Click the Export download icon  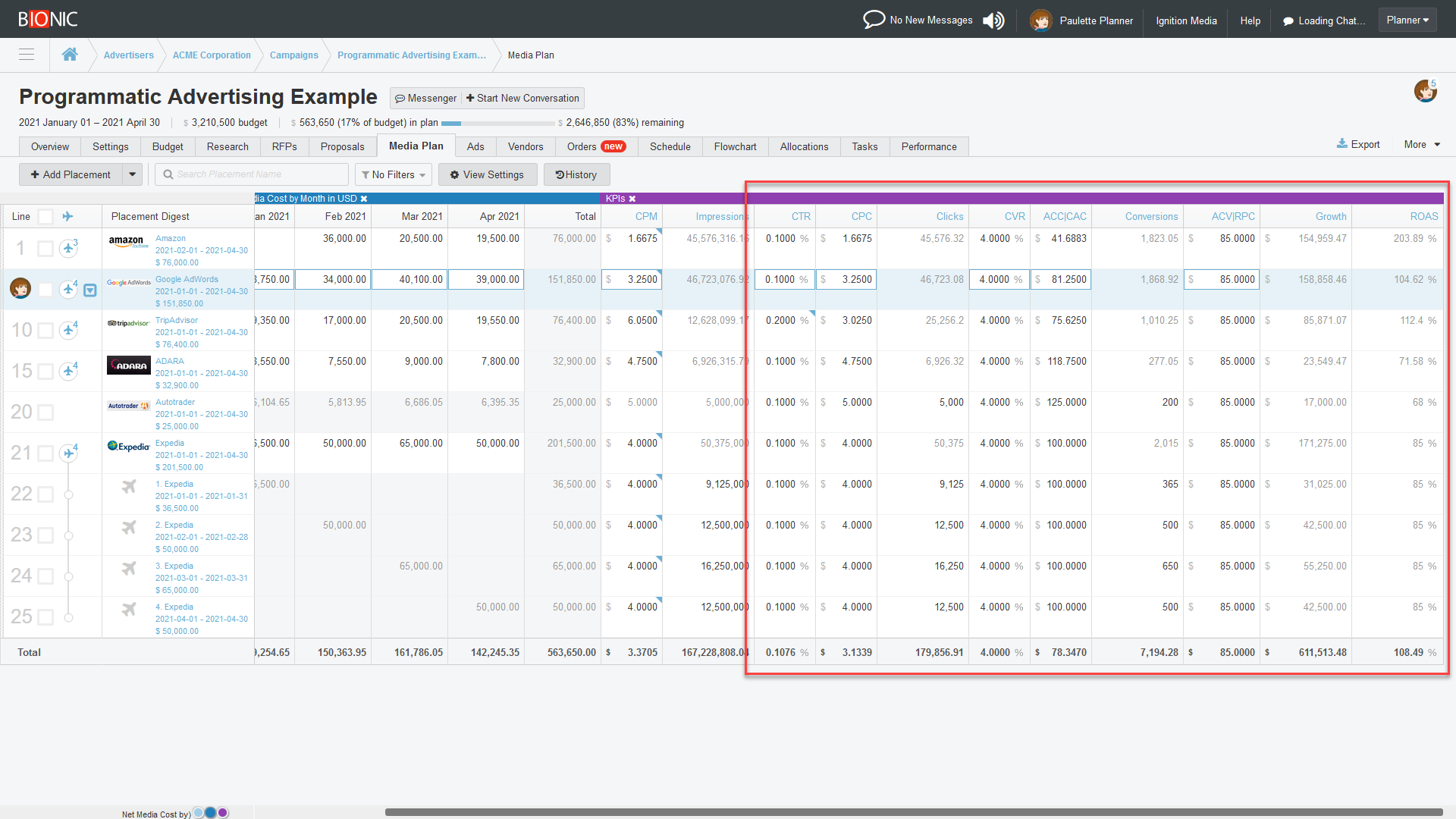coord(1341,144)
